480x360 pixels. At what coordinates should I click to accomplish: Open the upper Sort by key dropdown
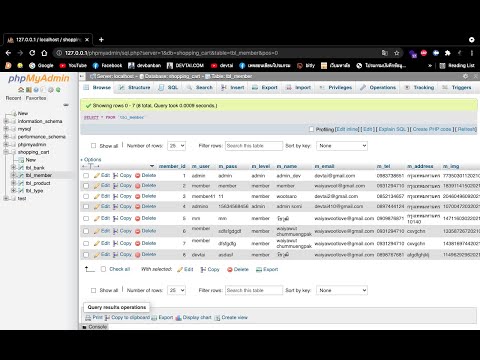[x=342, y=146]
